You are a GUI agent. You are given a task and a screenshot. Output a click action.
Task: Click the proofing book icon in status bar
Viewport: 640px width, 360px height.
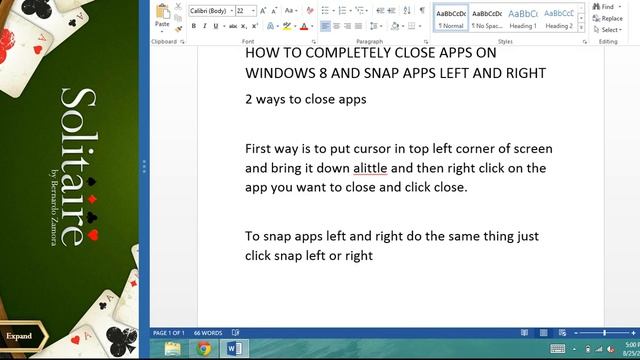(x=236, y=333)
